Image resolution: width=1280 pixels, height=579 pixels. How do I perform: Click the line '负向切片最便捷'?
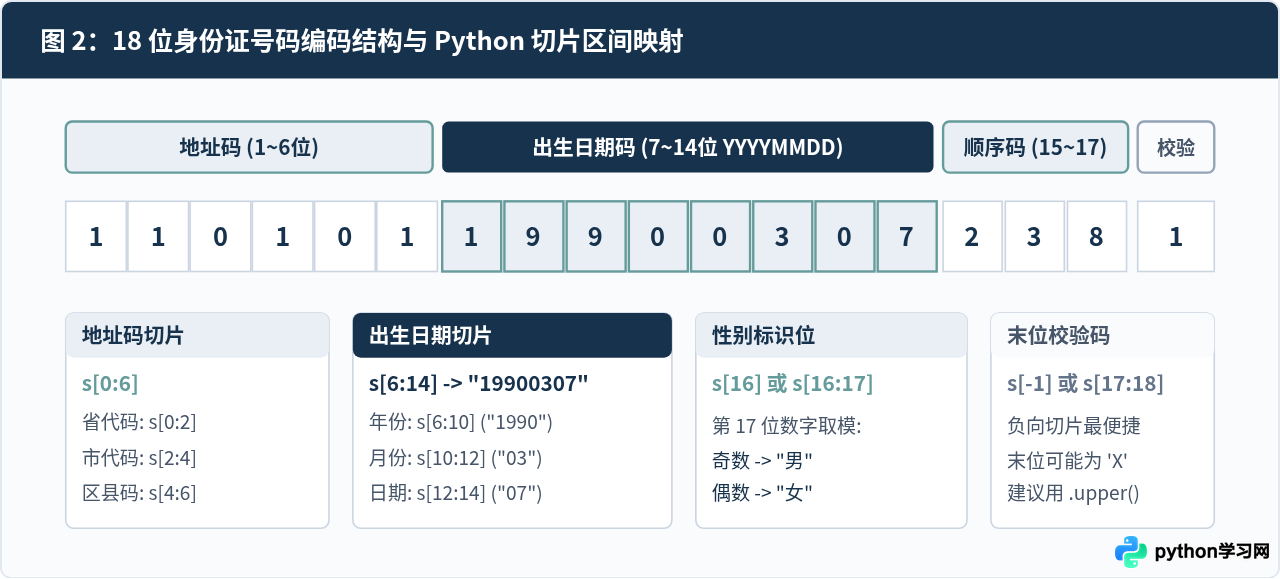[1074, 427]
